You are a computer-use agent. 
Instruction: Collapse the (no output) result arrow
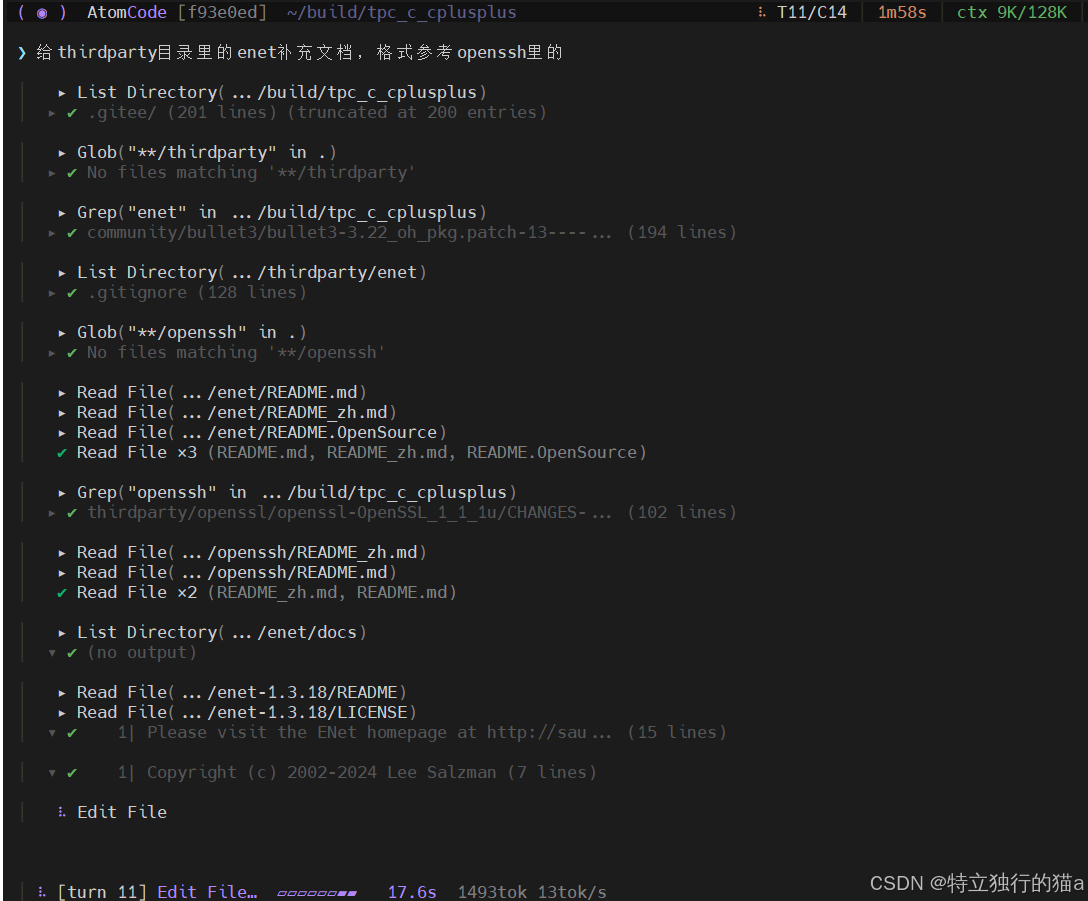coord(52,653)
